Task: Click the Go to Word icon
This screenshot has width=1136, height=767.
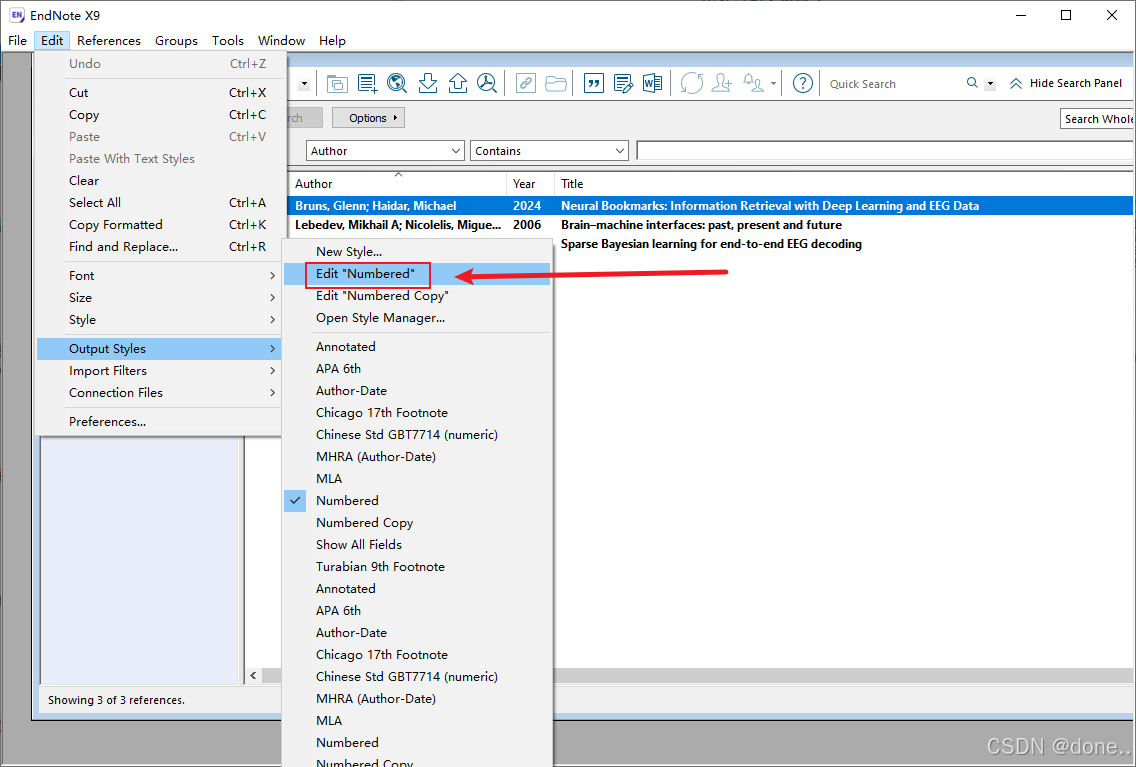Action: pyautogui.click(x=652, y=83)
